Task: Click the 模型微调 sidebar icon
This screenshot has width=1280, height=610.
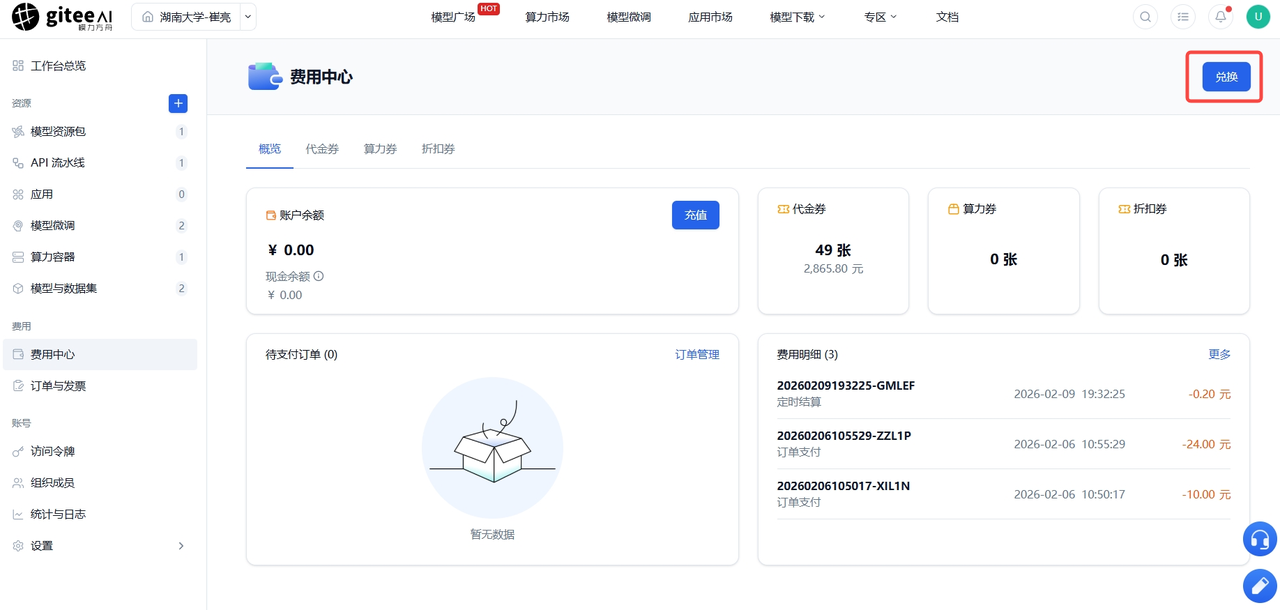Action: (18, 226)
